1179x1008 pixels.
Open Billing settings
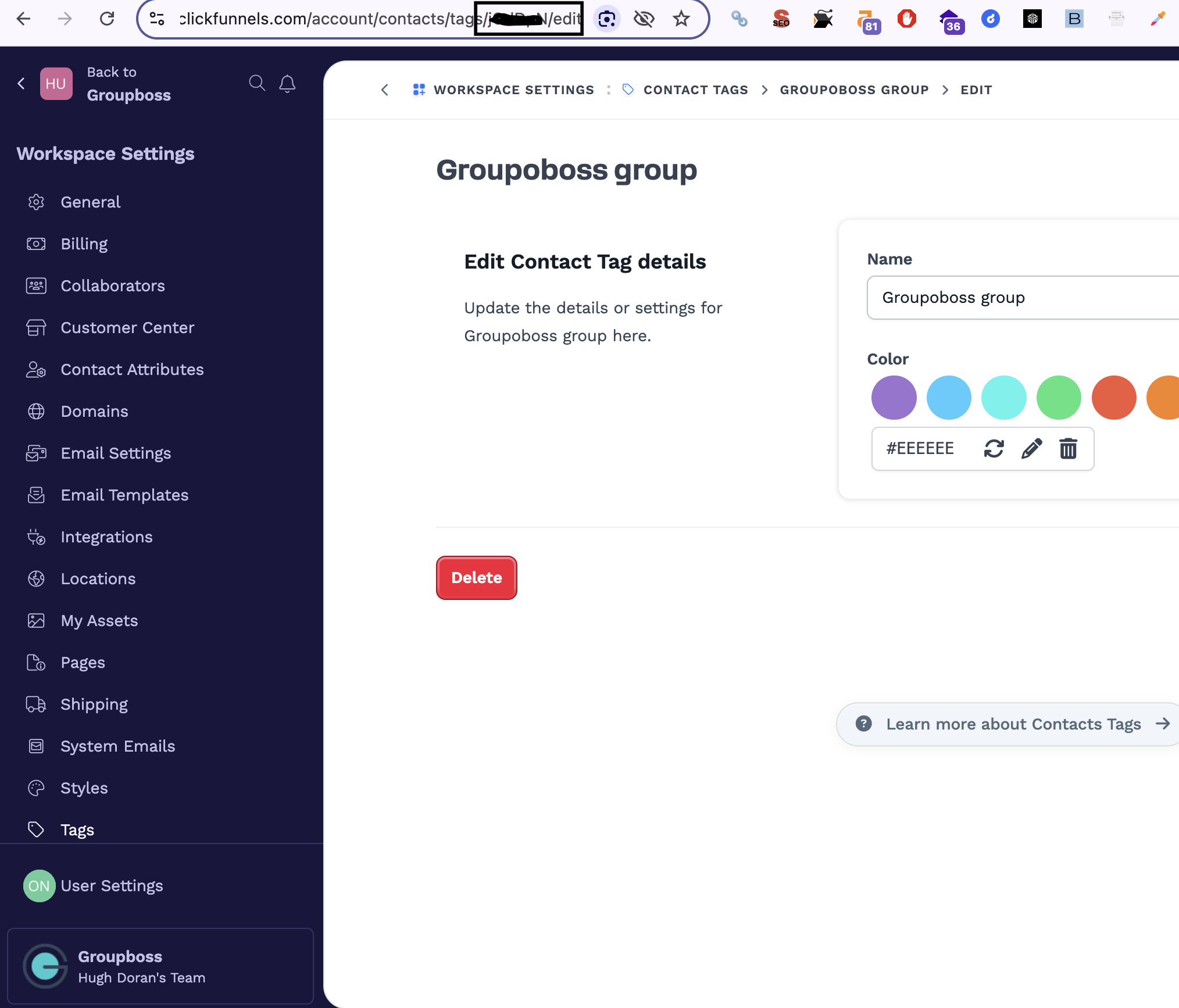pos(84,244)
